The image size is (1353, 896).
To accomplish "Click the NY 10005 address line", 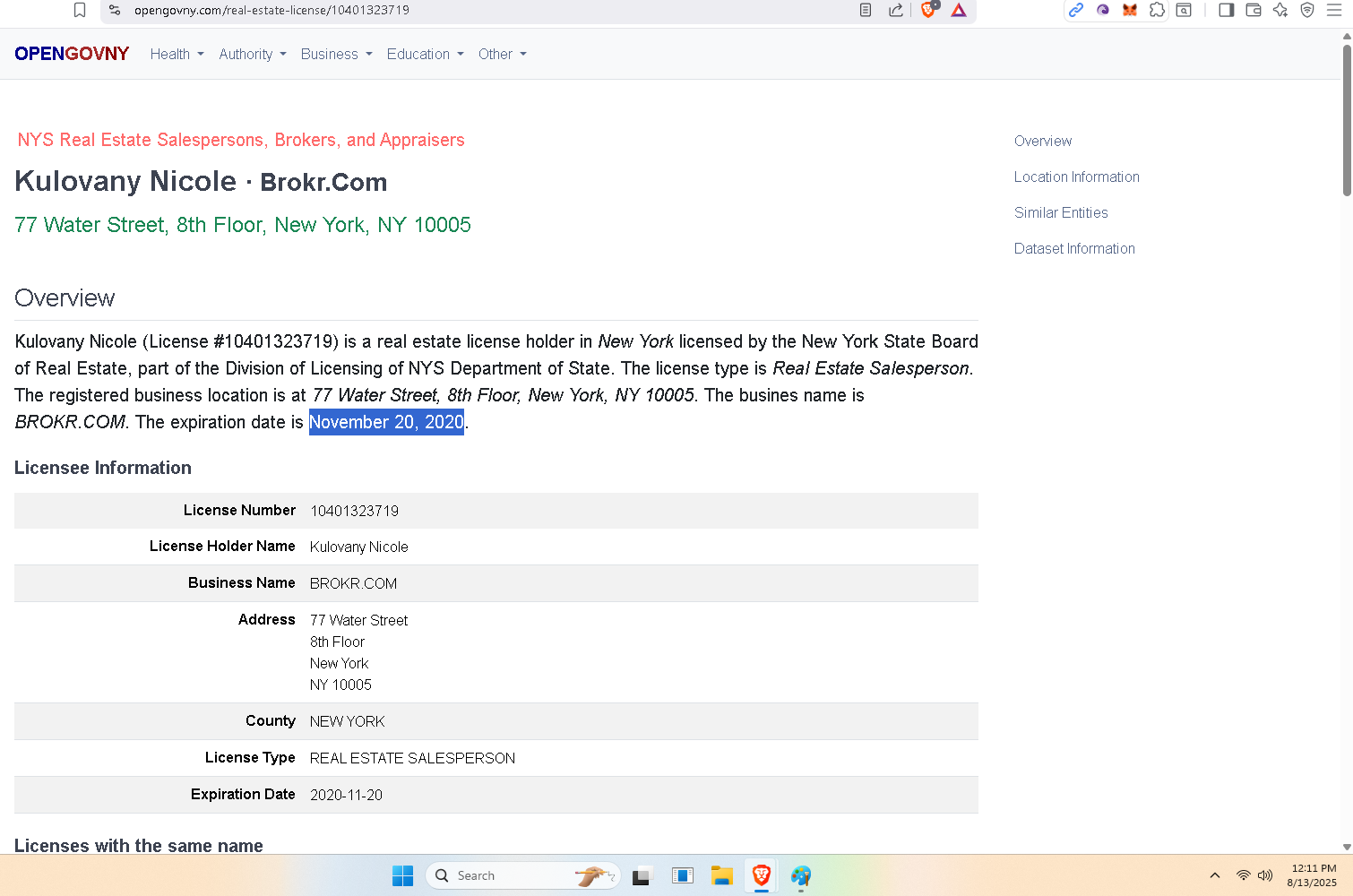I will coord(340,685).
